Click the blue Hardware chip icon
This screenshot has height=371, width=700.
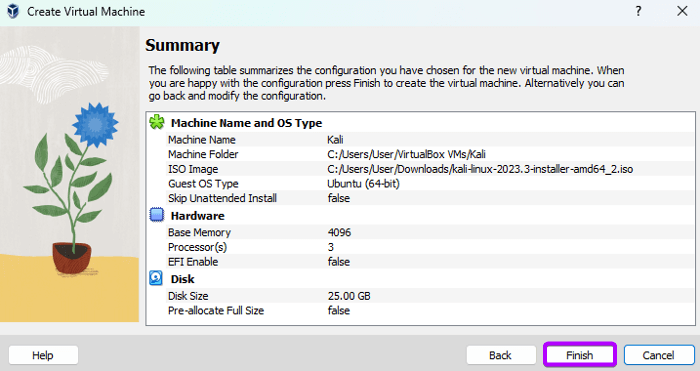(157, 215)
